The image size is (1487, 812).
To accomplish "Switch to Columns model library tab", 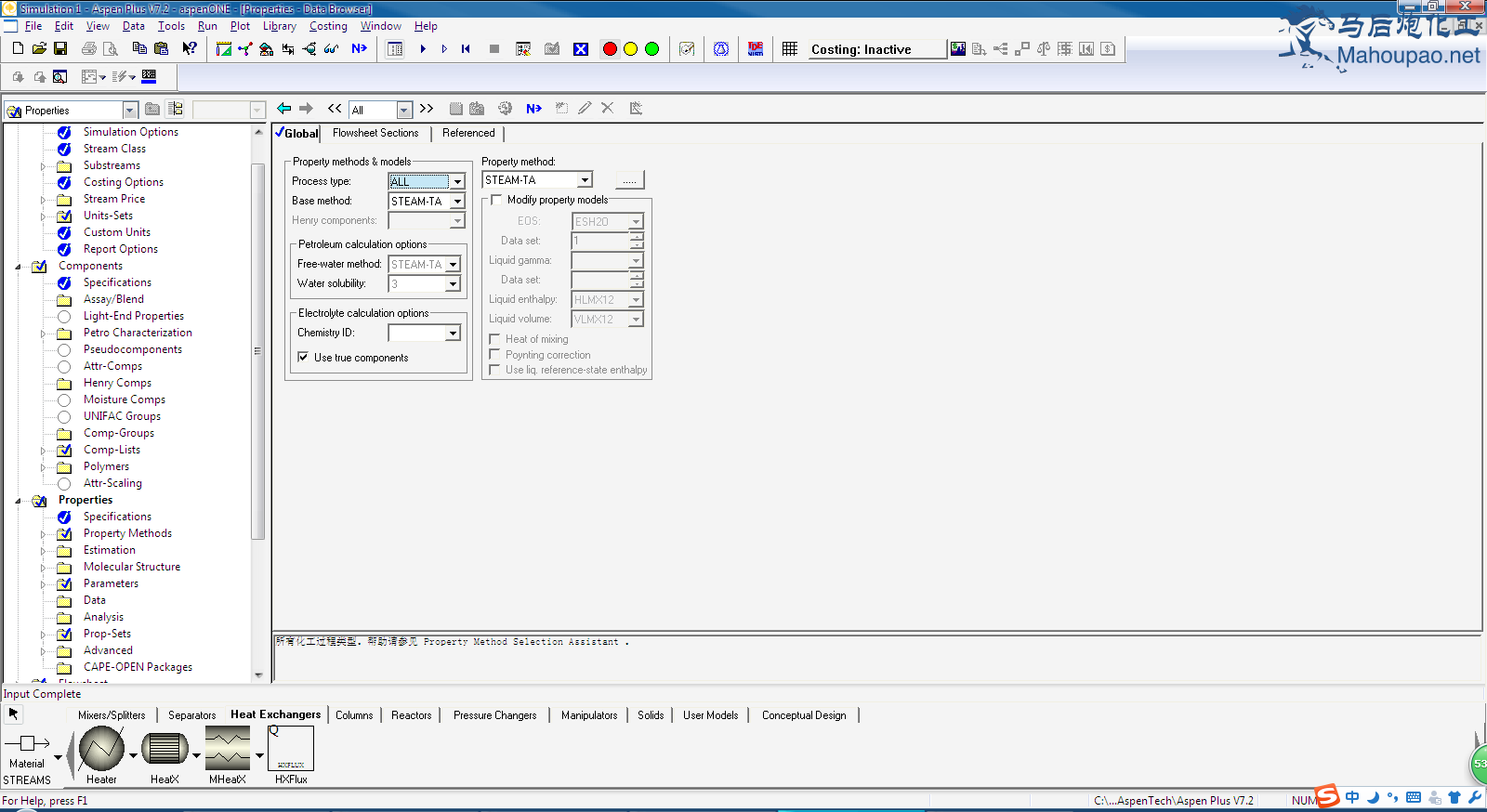I will coord(354,715).
